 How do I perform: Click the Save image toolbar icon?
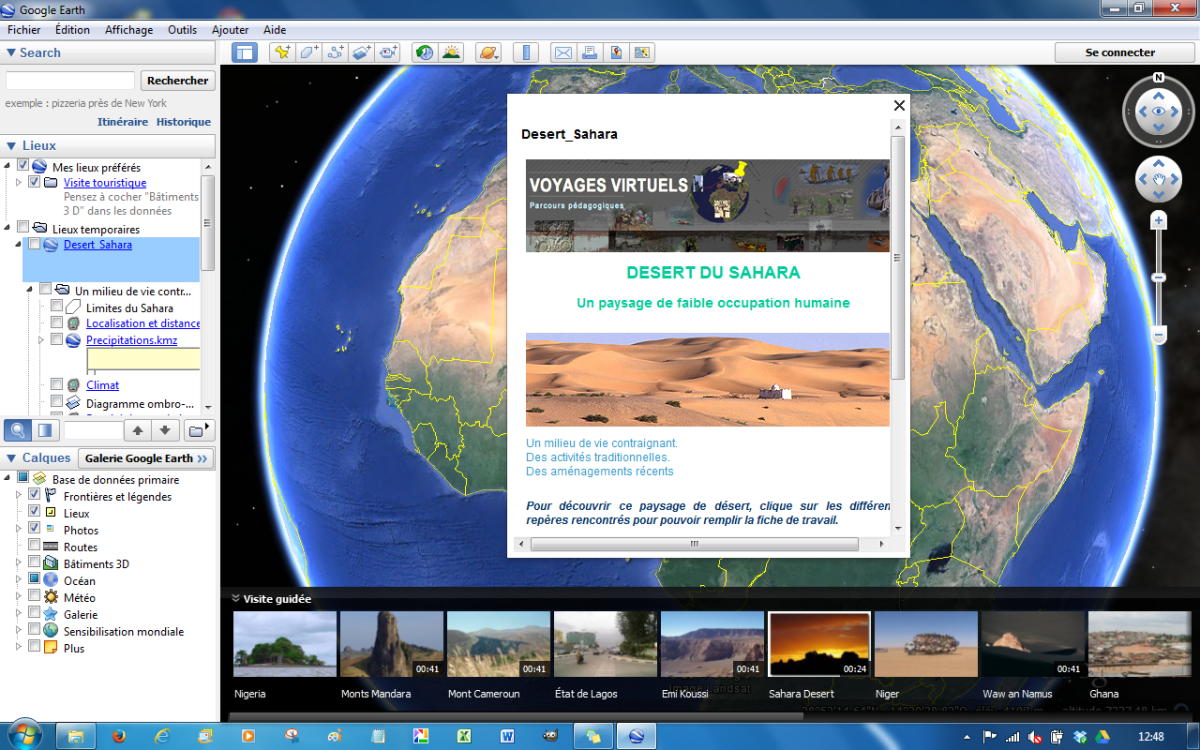click(641, 53)
